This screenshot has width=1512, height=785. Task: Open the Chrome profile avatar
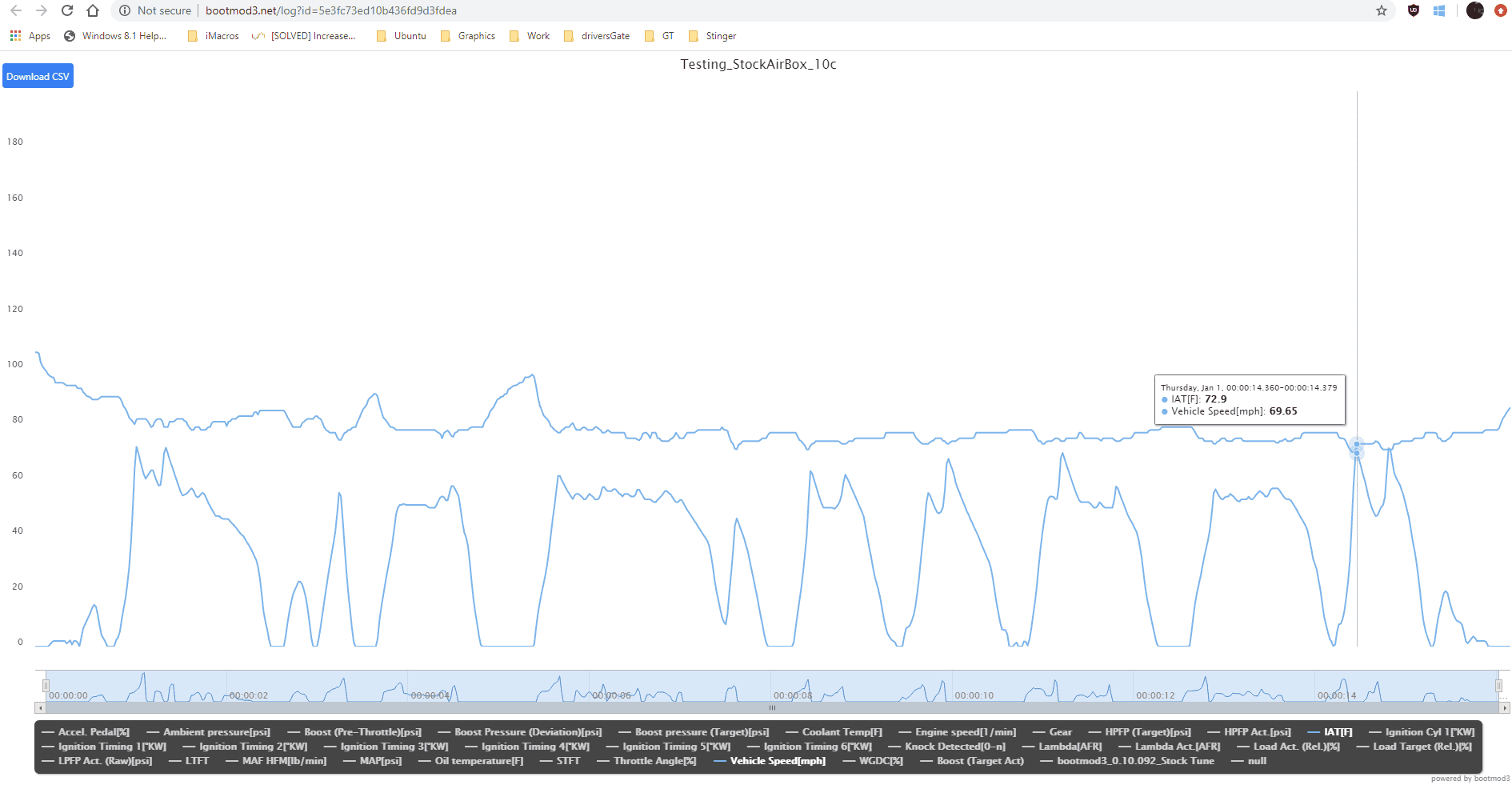(x=1475, y=10)
